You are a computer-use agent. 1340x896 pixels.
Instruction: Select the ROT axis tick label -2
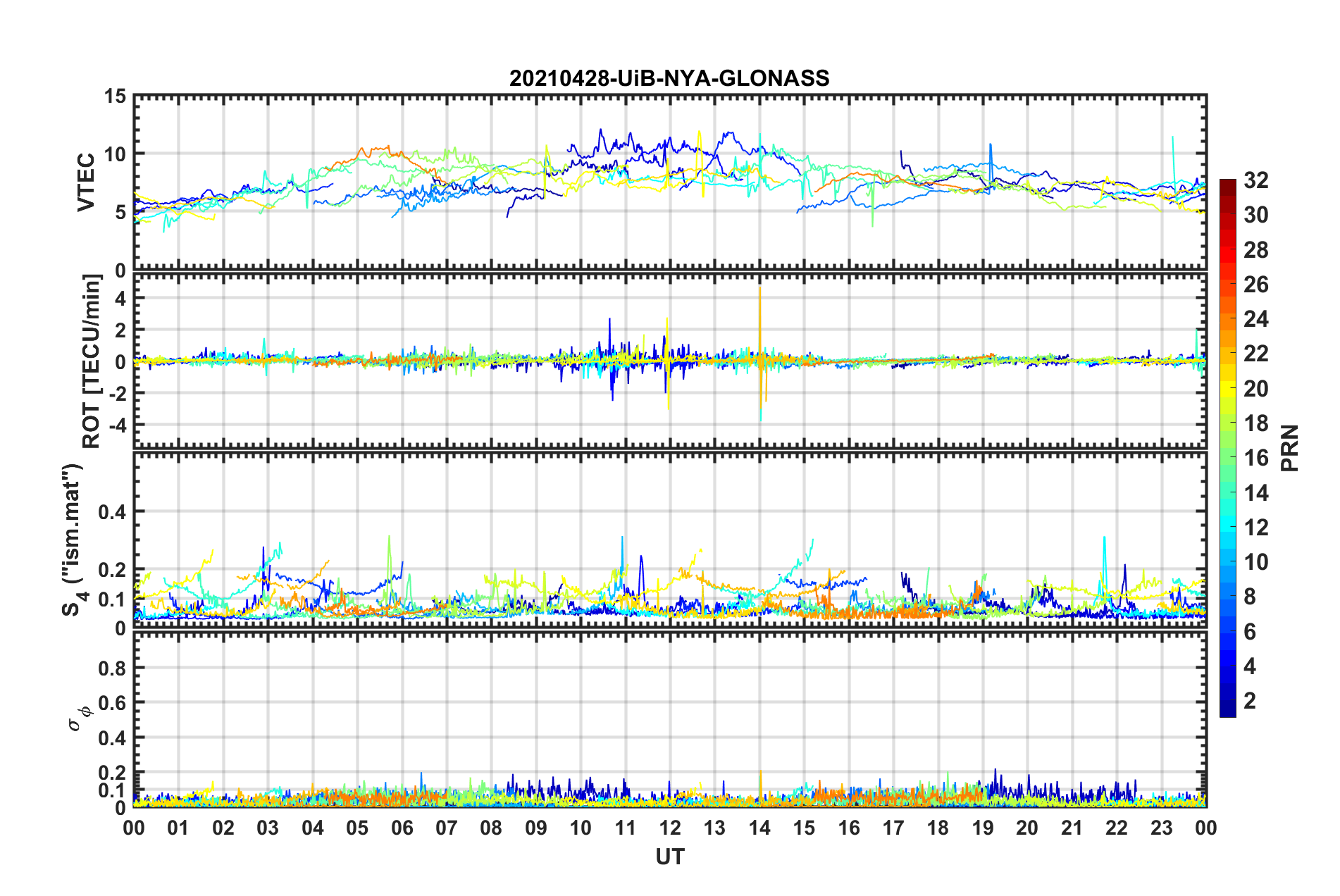tap(116, 393)
